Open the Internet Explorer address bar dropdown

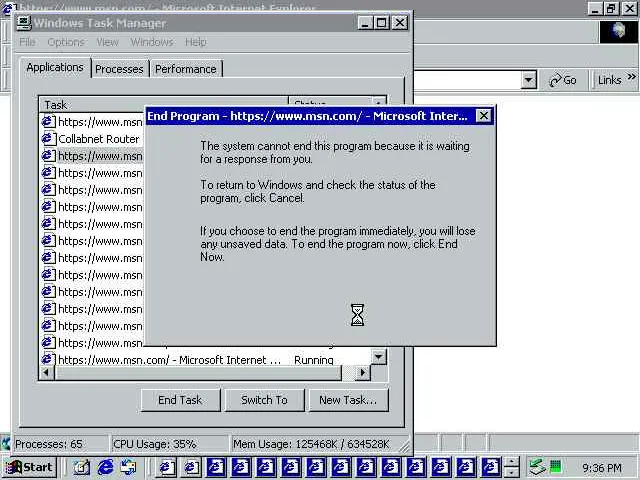coord(529,80)
